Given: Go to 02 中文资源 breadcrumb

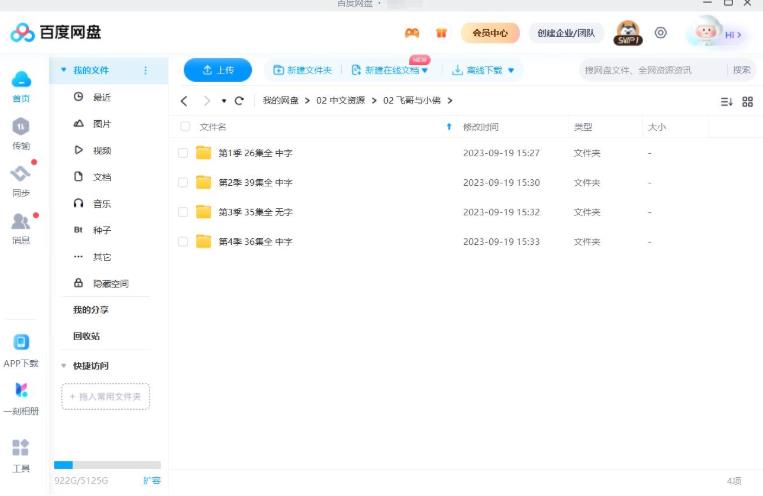Looking at the screenshot, I should tap(341, 100).
